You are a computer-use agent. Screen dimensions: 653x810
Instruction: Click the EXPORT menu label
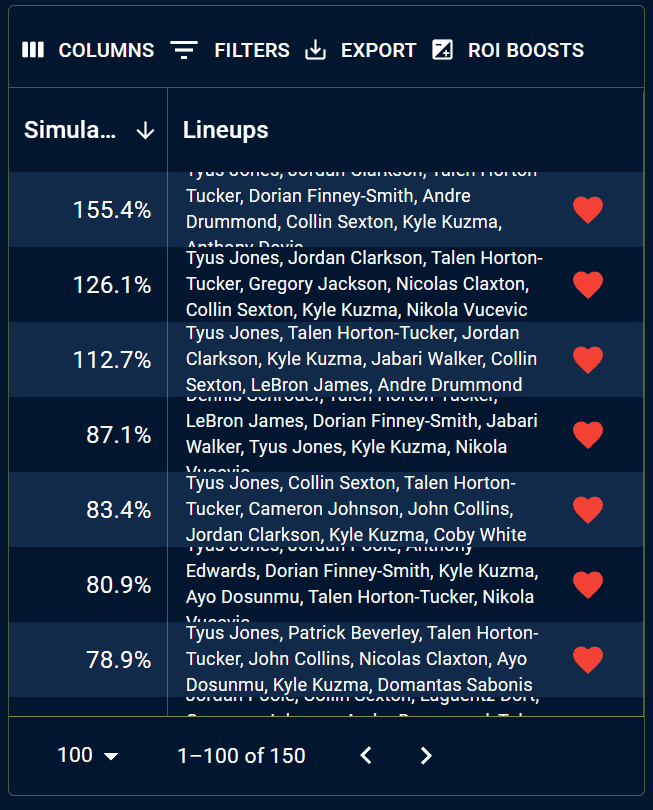[x=379, y=50]
